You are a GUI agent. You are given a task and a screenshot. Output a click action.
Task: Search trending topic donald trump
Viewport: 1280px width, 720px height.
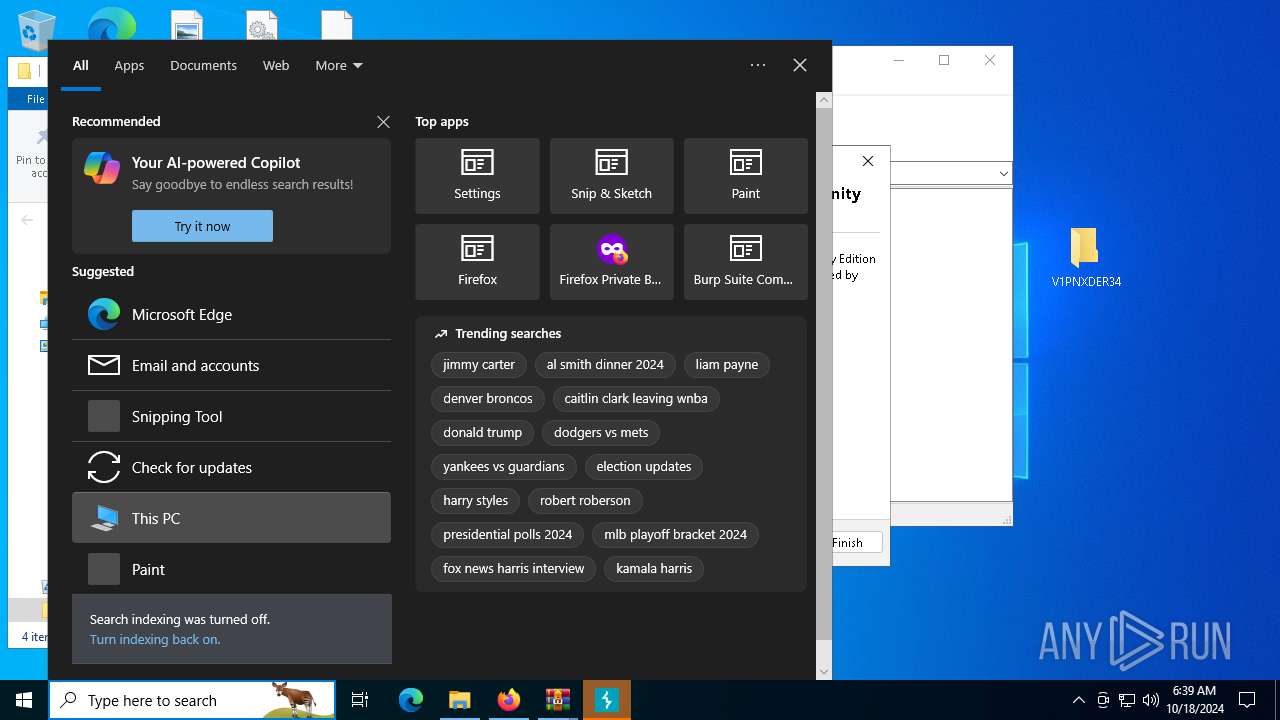click(483, 433)
